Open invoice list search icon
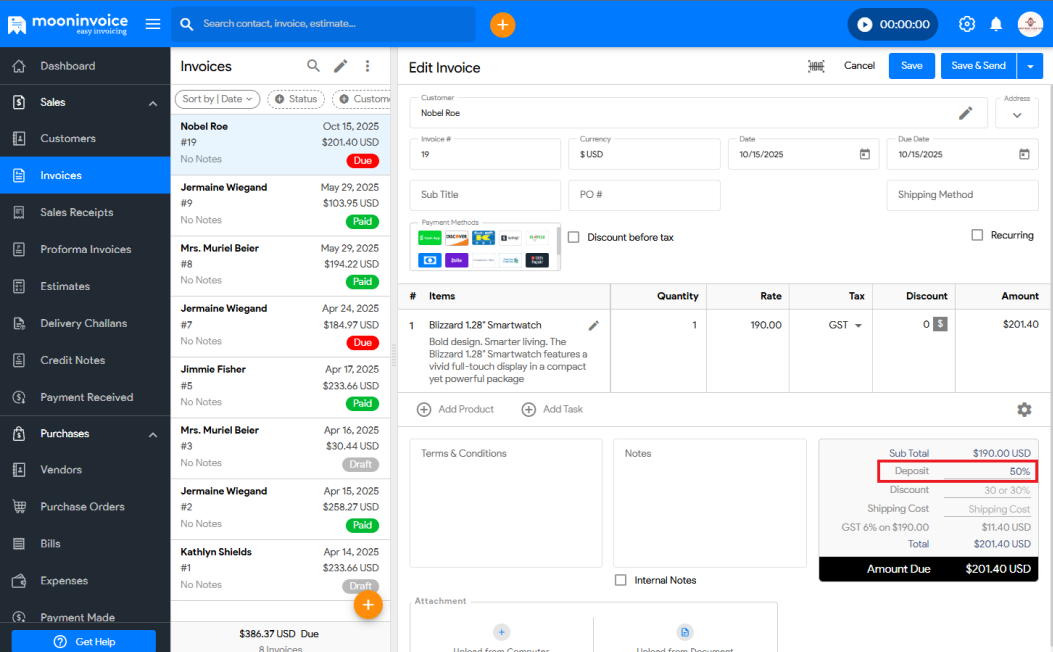 click(313, 66)
